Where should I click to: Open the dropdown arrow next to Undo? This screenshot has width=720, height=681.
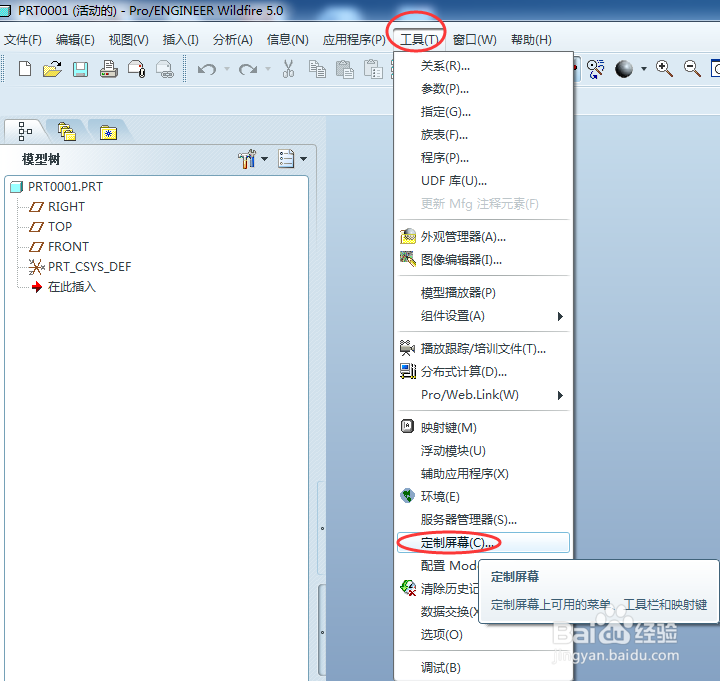click(227, 69)
